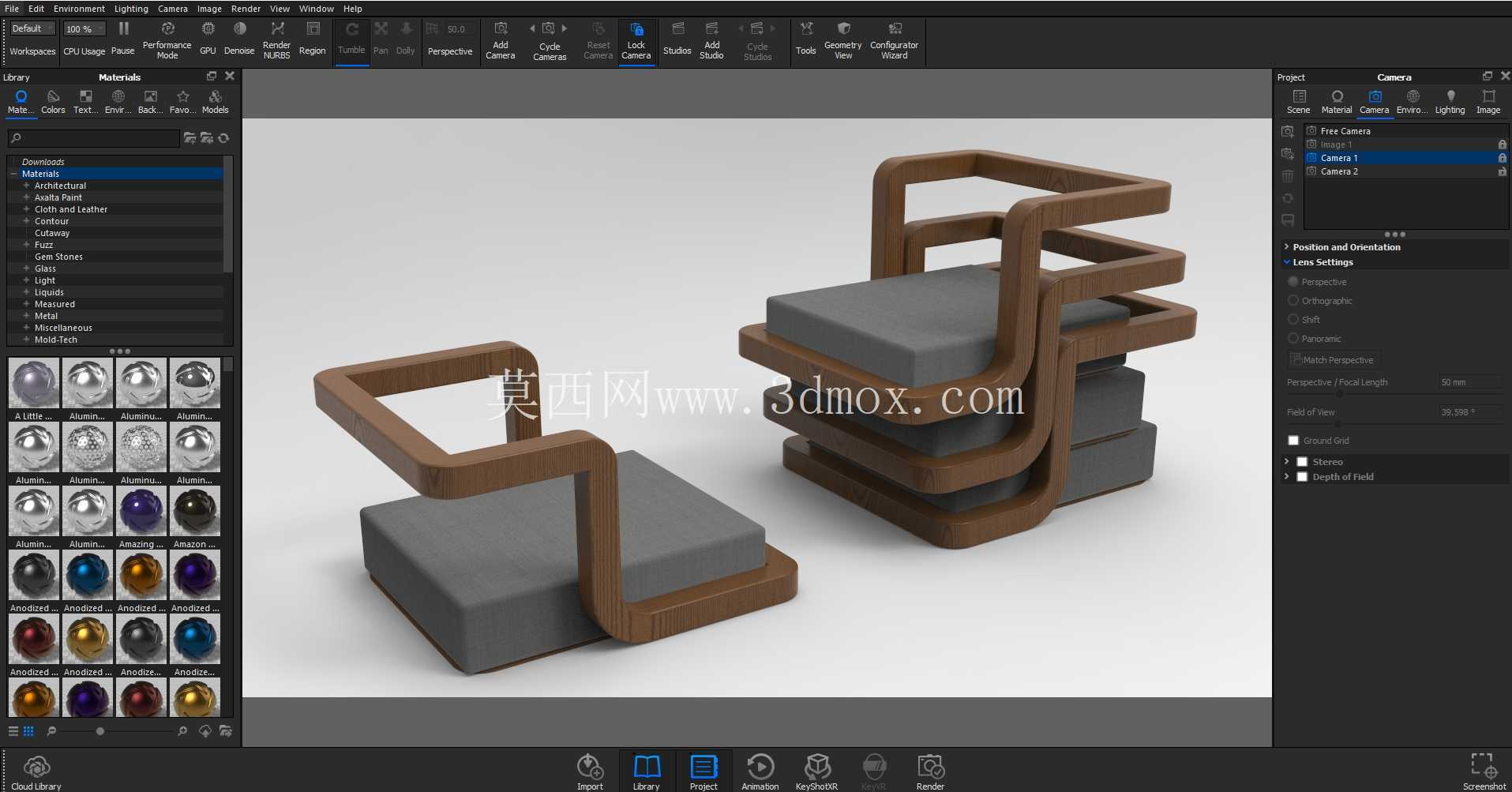This screenshot has width=1512, height=792.
Task: Click the Performance Mode icon
Action: pos(167,29)
